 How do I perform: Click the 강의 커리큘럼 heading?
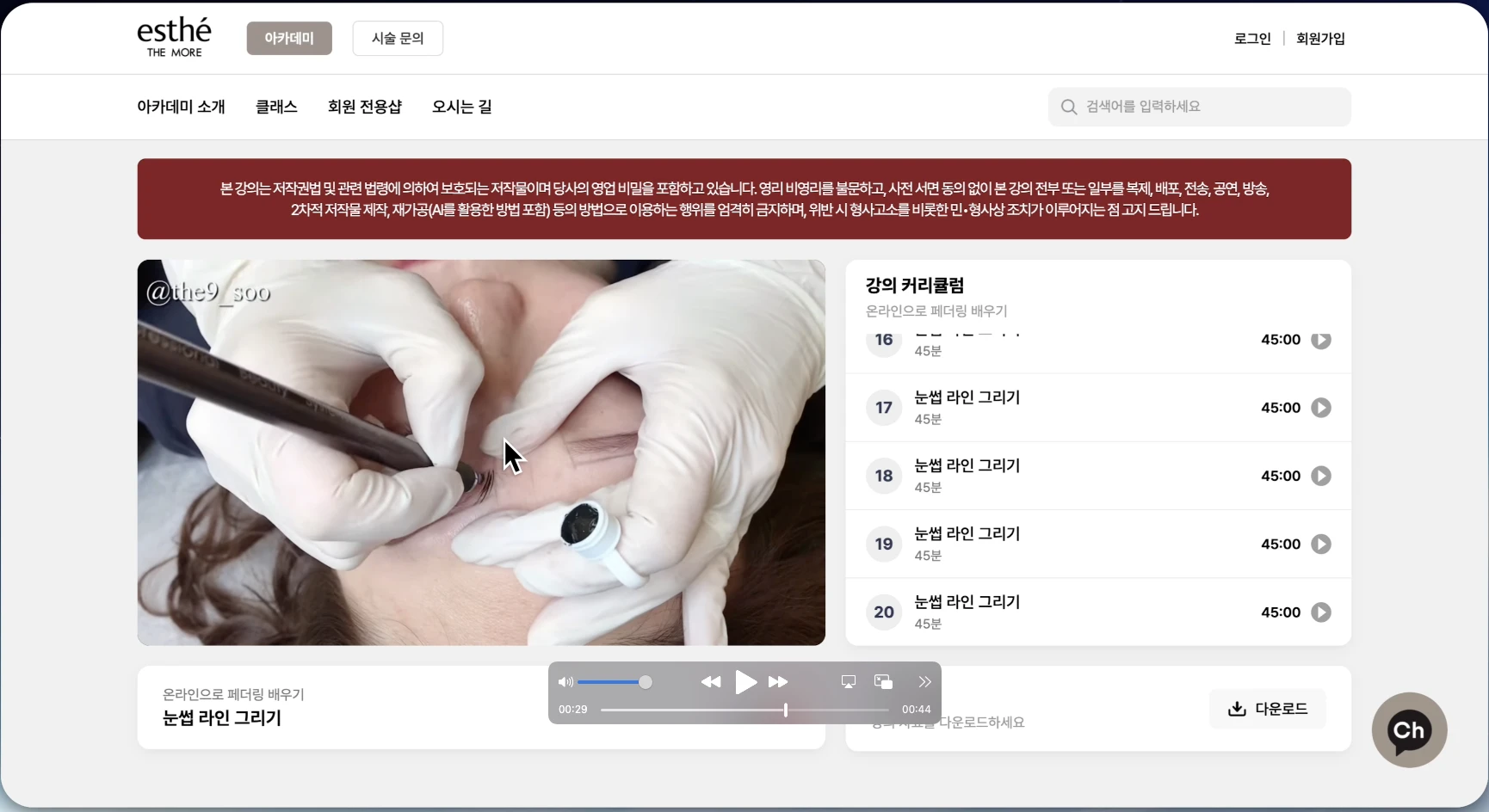tap(915, 286)
